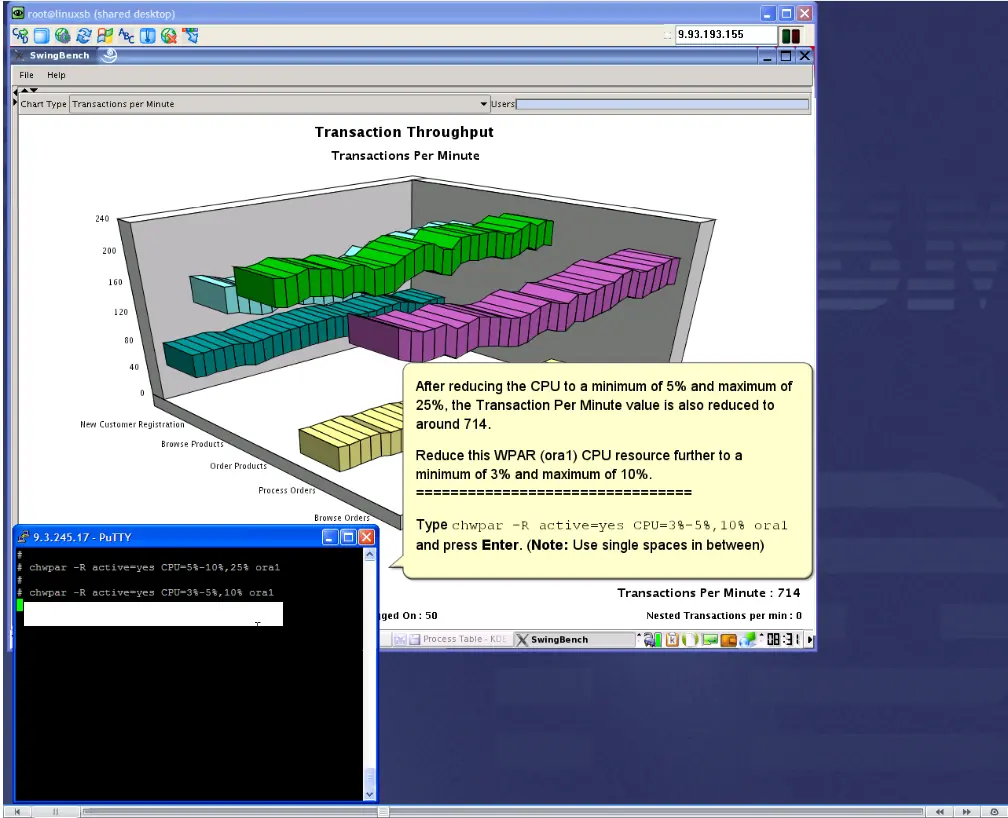Viewport: 1008px width, 818px height.
Task: Click the Windows flag icon in the toolbar
Action: (105, 36)
